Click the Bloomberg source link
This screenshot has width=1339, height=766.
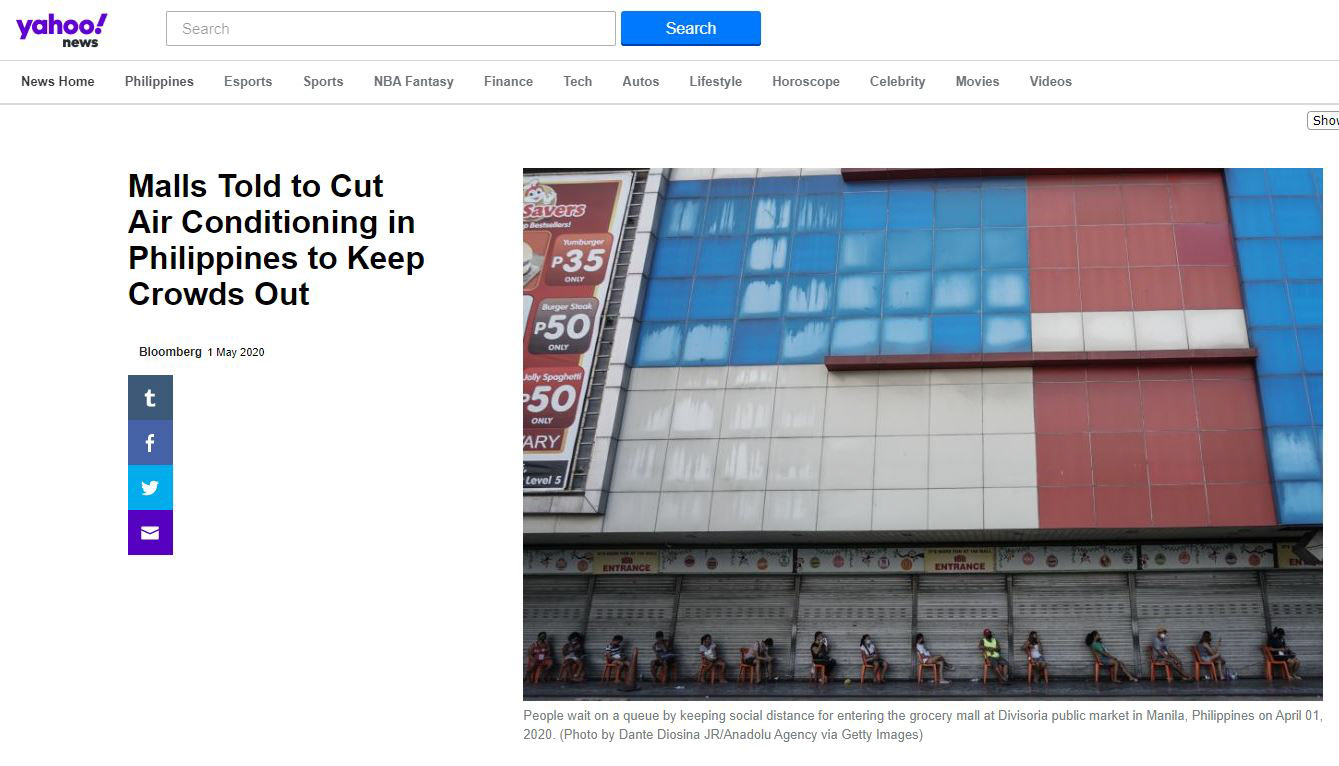(170, 352)
